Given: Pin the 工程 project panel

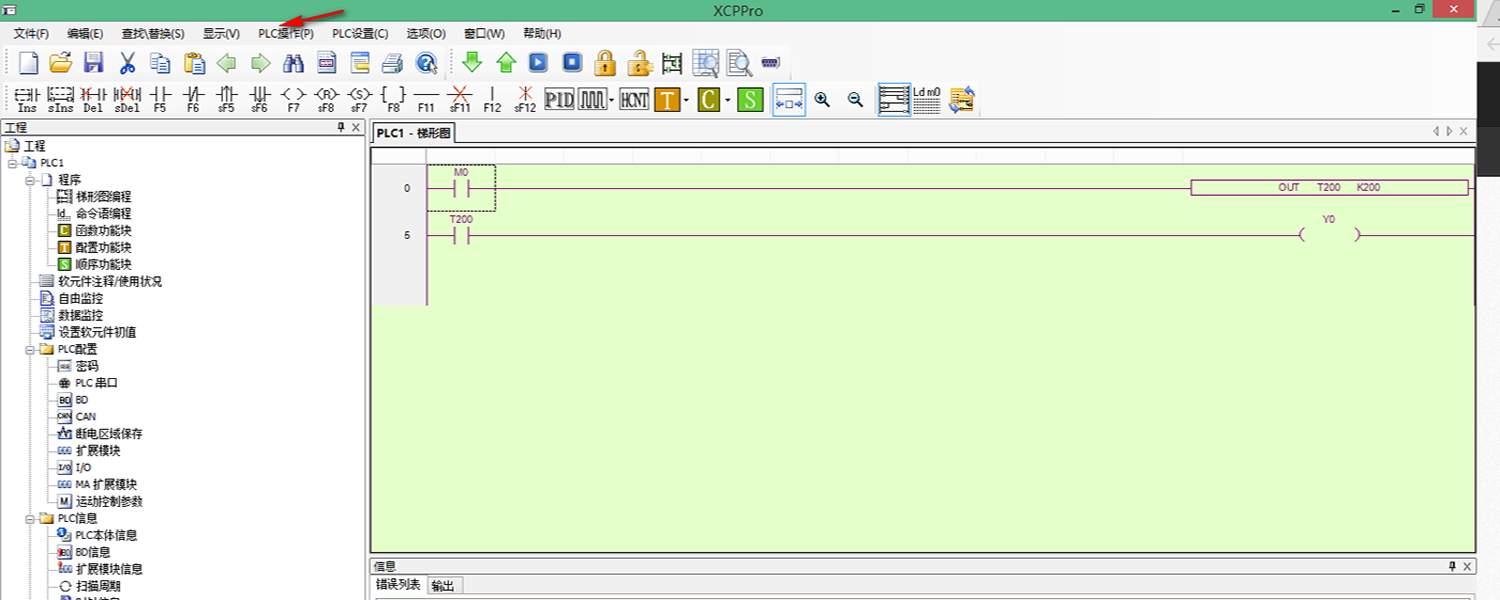Looking at the screenshot, I should [x=341, y=128].
